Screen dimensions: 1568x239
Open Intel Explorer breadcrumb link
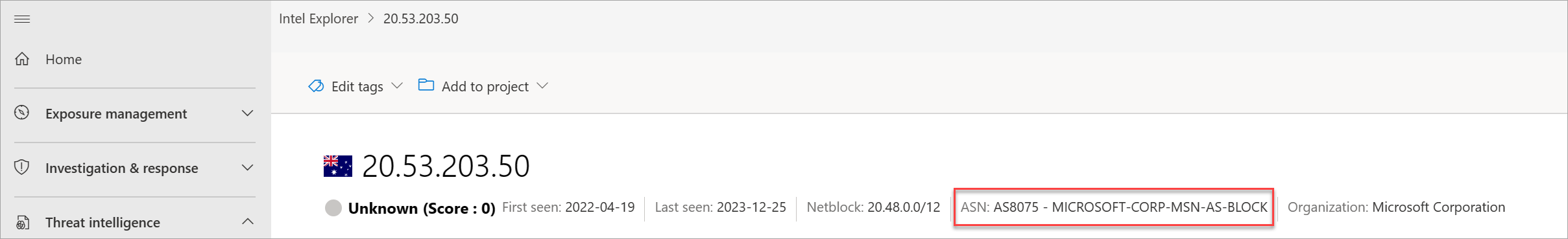click(319, 19)
